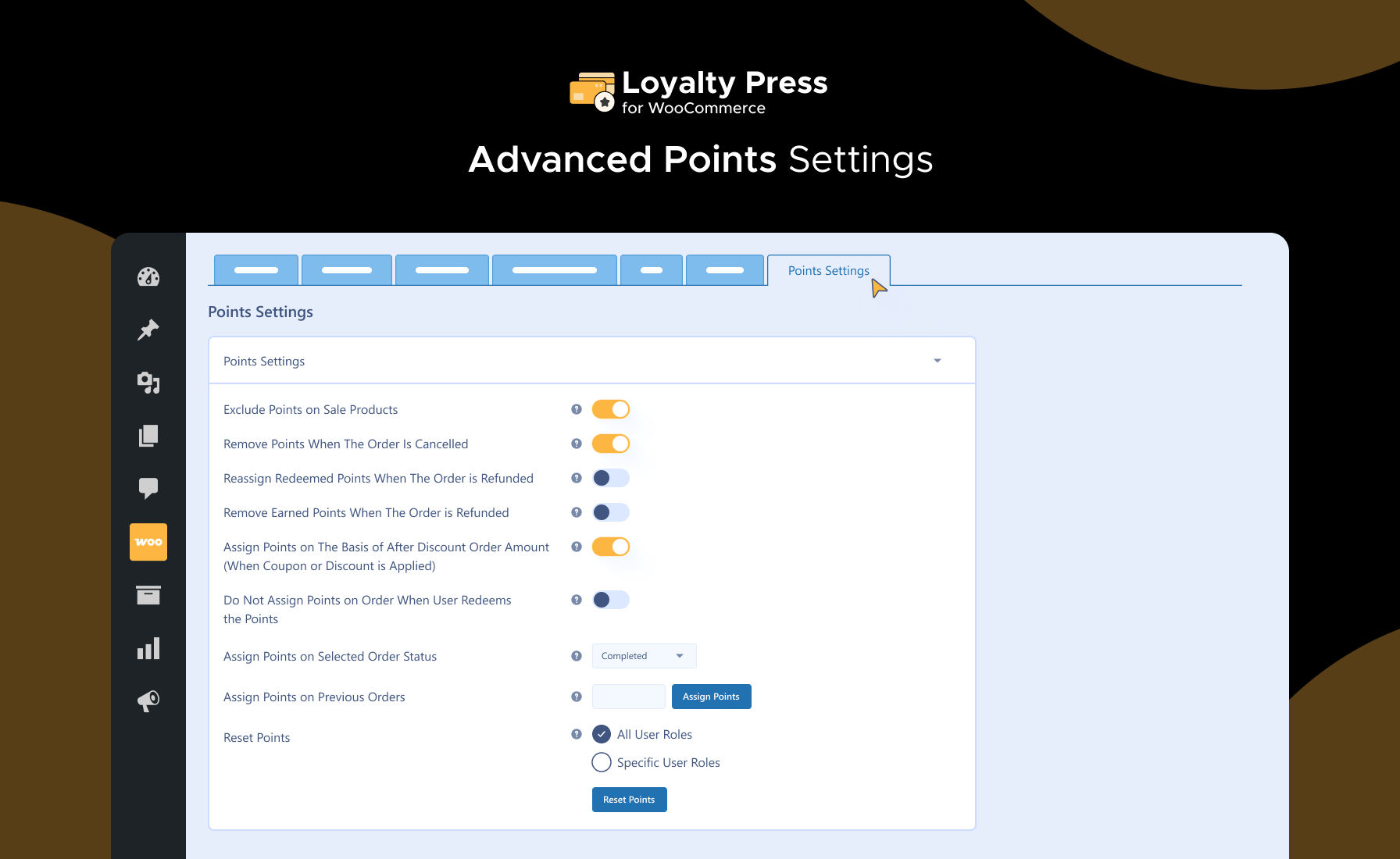Enable Do Not Assign Points When User Redeems

coord(611,600)
